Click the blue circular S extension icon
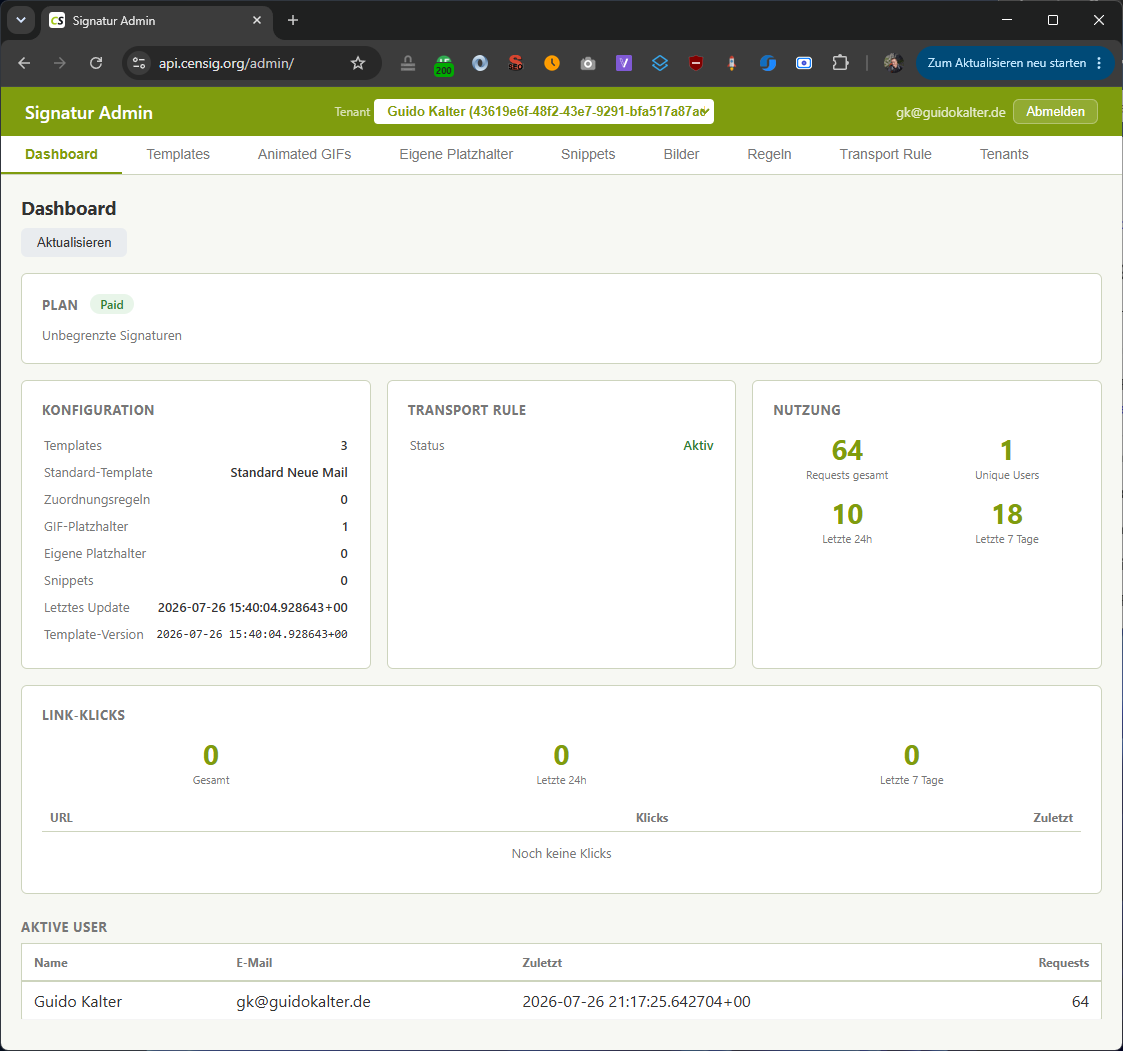This screenshot has width=1123, height=1051. (768, 63)
